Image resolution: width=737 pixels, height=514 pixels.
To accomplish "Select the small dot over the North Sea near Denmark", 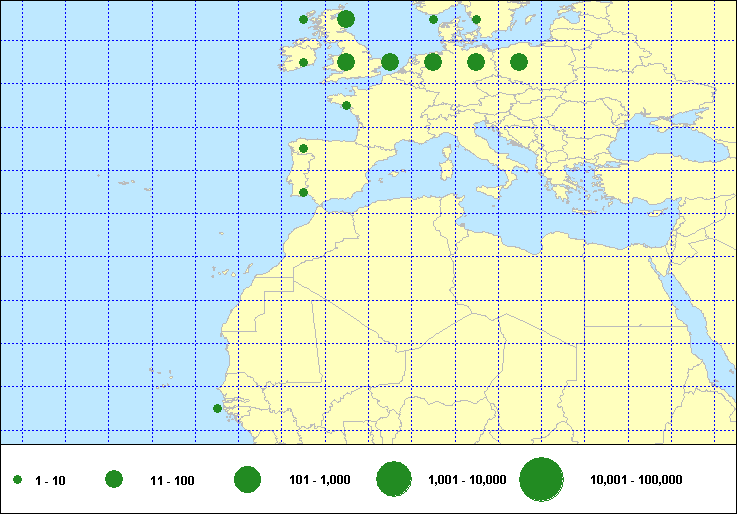I will [x=433, y=19].
